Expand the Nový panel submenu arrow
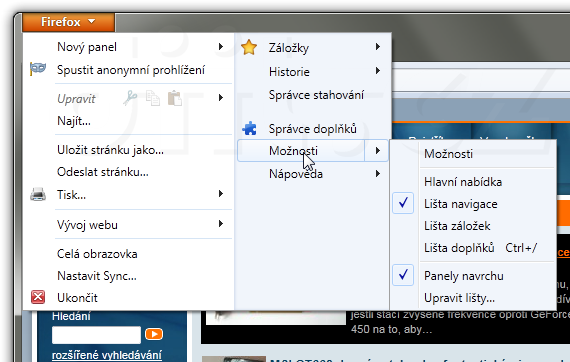Image resolution: width=570 pixels, height=362 pixels. click(x=221, y=47)
